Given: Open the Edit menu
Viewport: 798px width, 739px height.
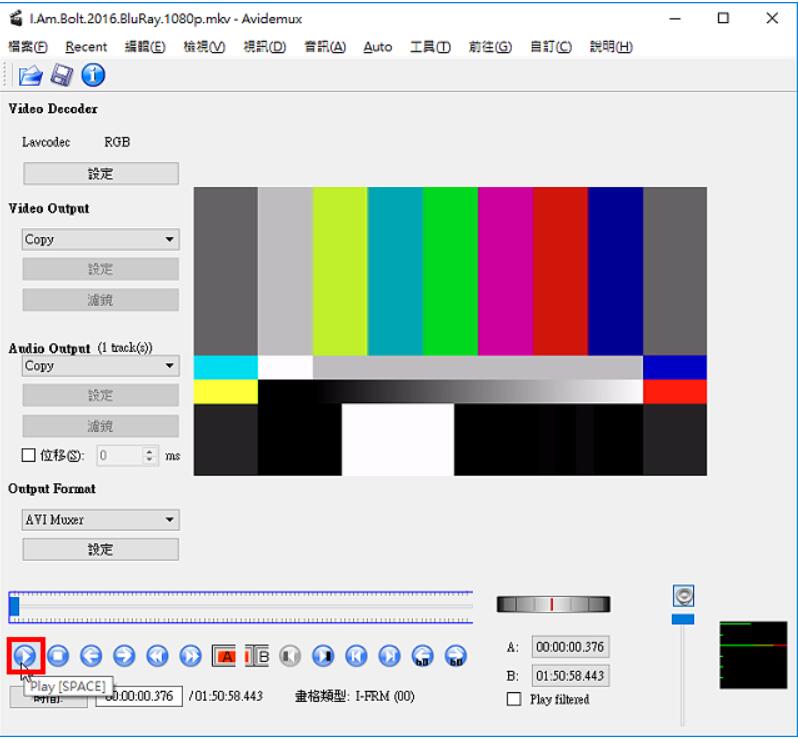Looking at the screenshot, I should (x=145, y=47).
